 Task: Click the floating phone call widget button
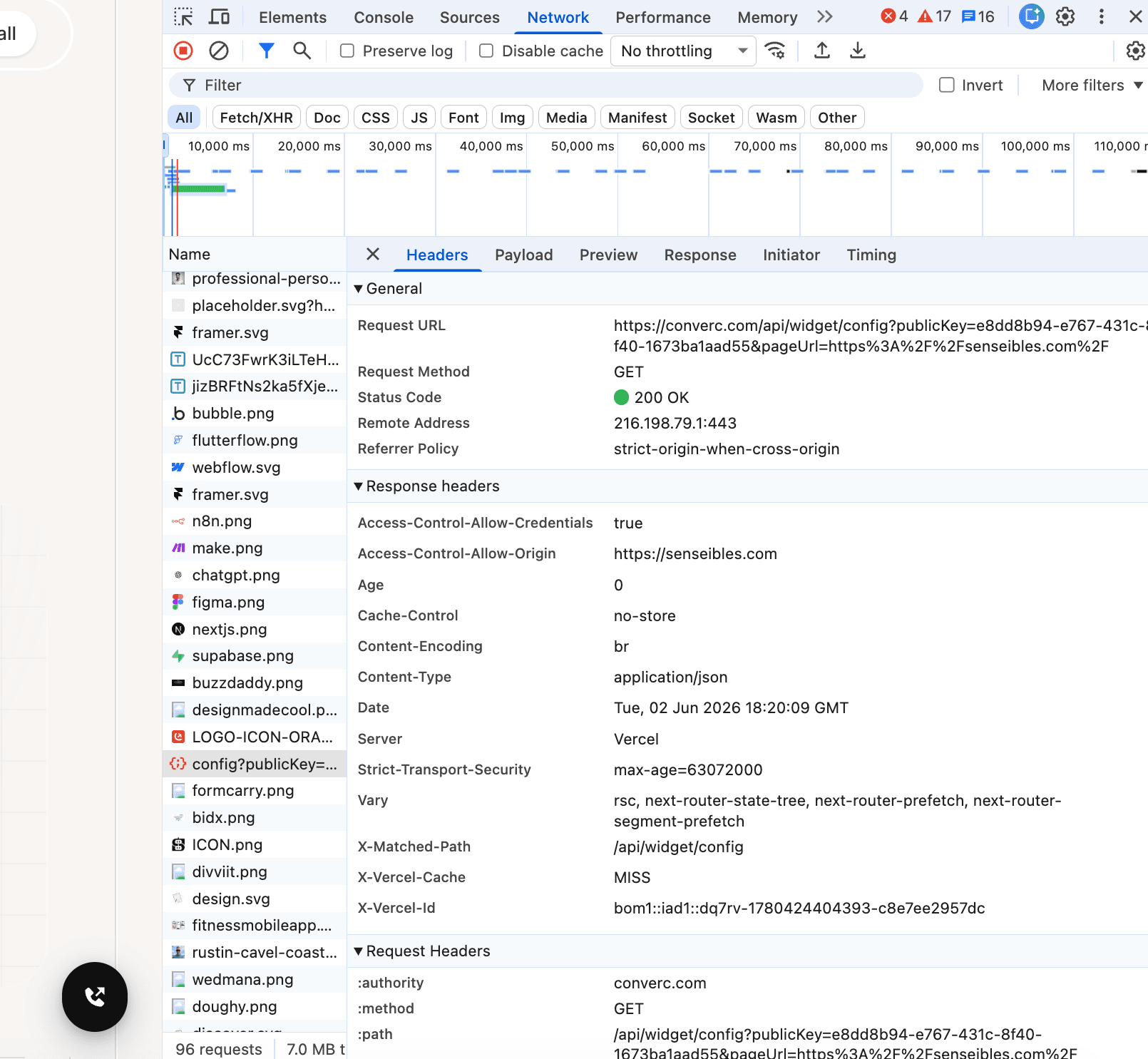95,996
